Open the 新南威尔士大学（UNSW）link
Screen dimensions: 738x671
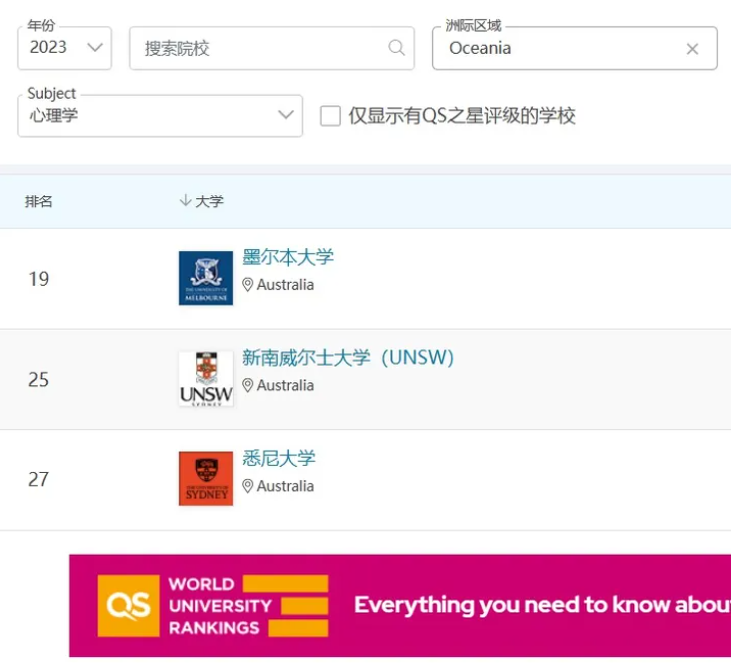click(x=348, y=358)
